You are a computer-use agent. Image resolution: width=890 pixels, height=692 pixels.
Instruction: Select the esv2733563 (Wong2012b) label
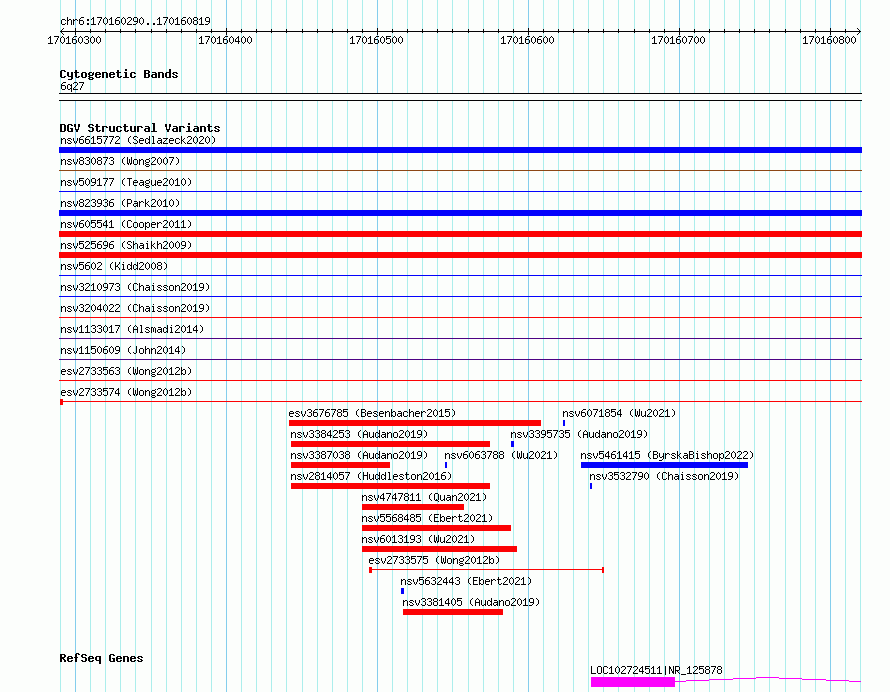click(126, 371)
